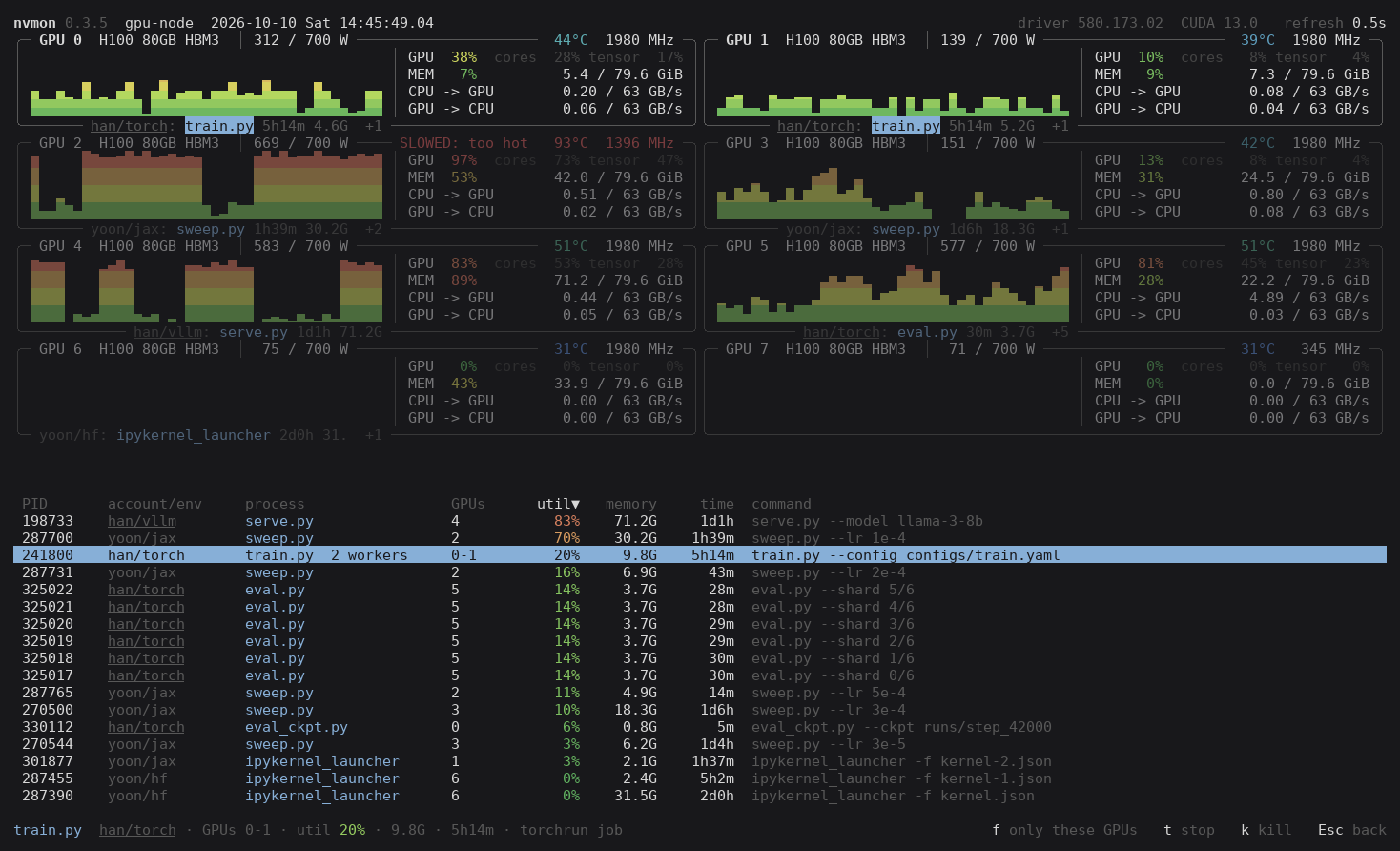
Task: Click the GPU 4 utilization history graph
Action: [206, 288]
